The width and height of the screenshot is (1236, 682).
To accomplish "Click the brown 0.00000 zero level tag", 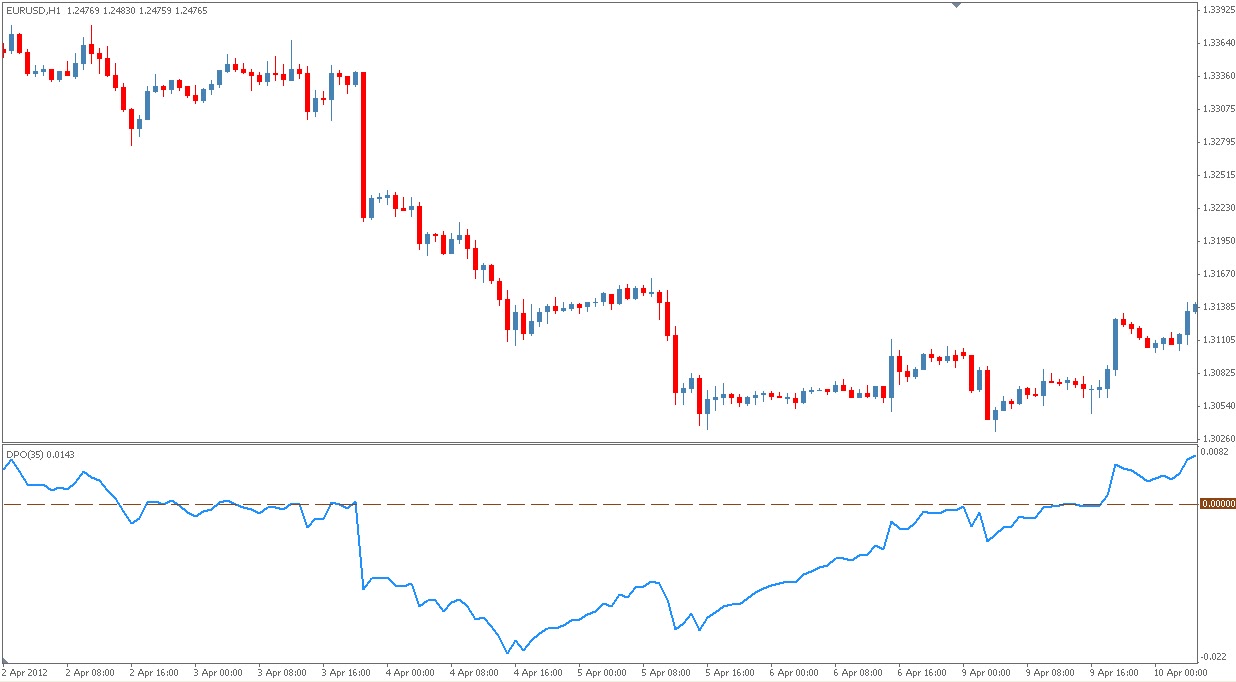I will [1216, 504].
